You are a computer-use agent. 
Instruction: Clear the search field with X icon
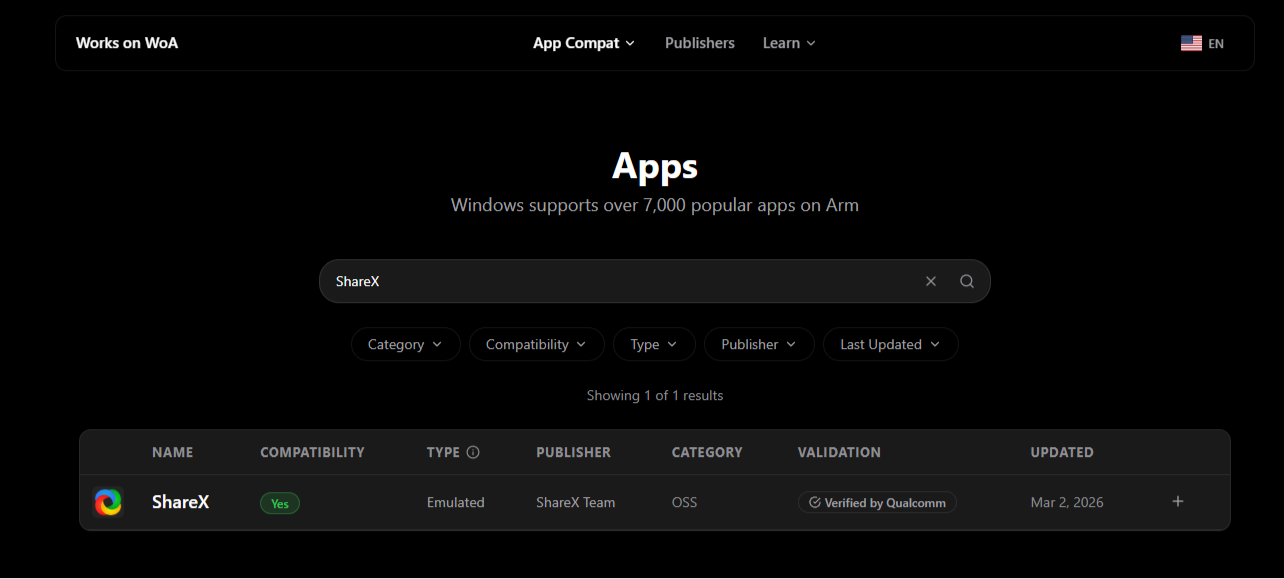coord(931,281)
